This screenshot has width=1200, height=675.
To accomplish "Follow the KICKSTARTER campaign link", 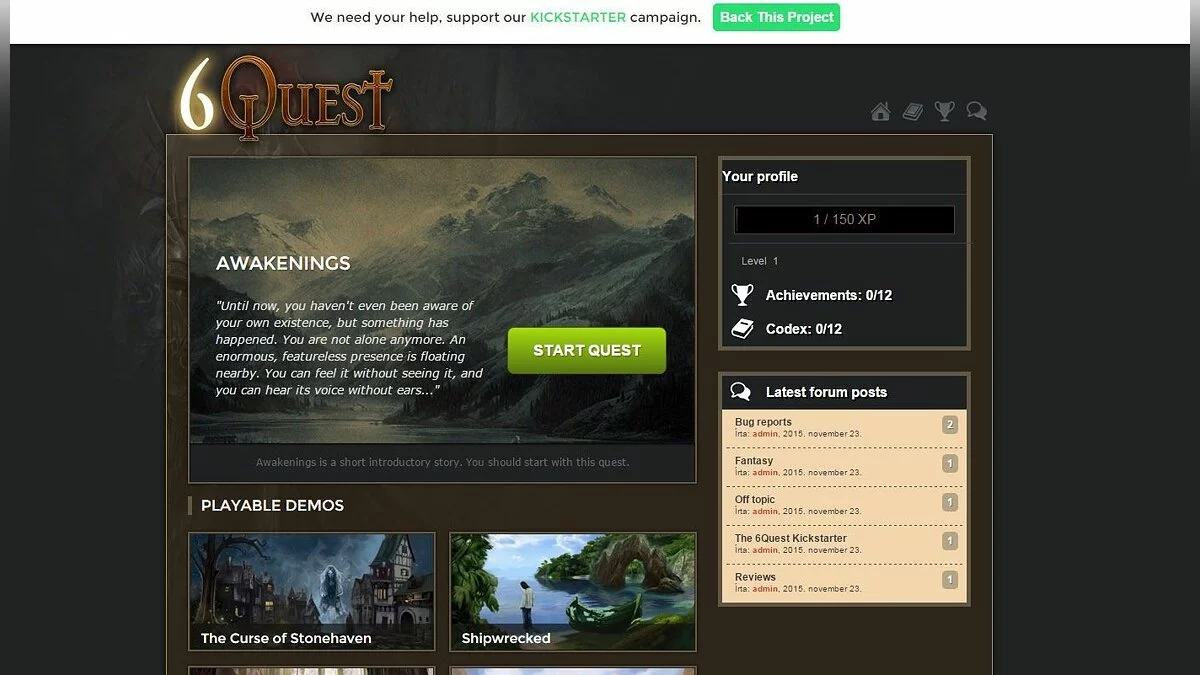I will pos(578,17).
